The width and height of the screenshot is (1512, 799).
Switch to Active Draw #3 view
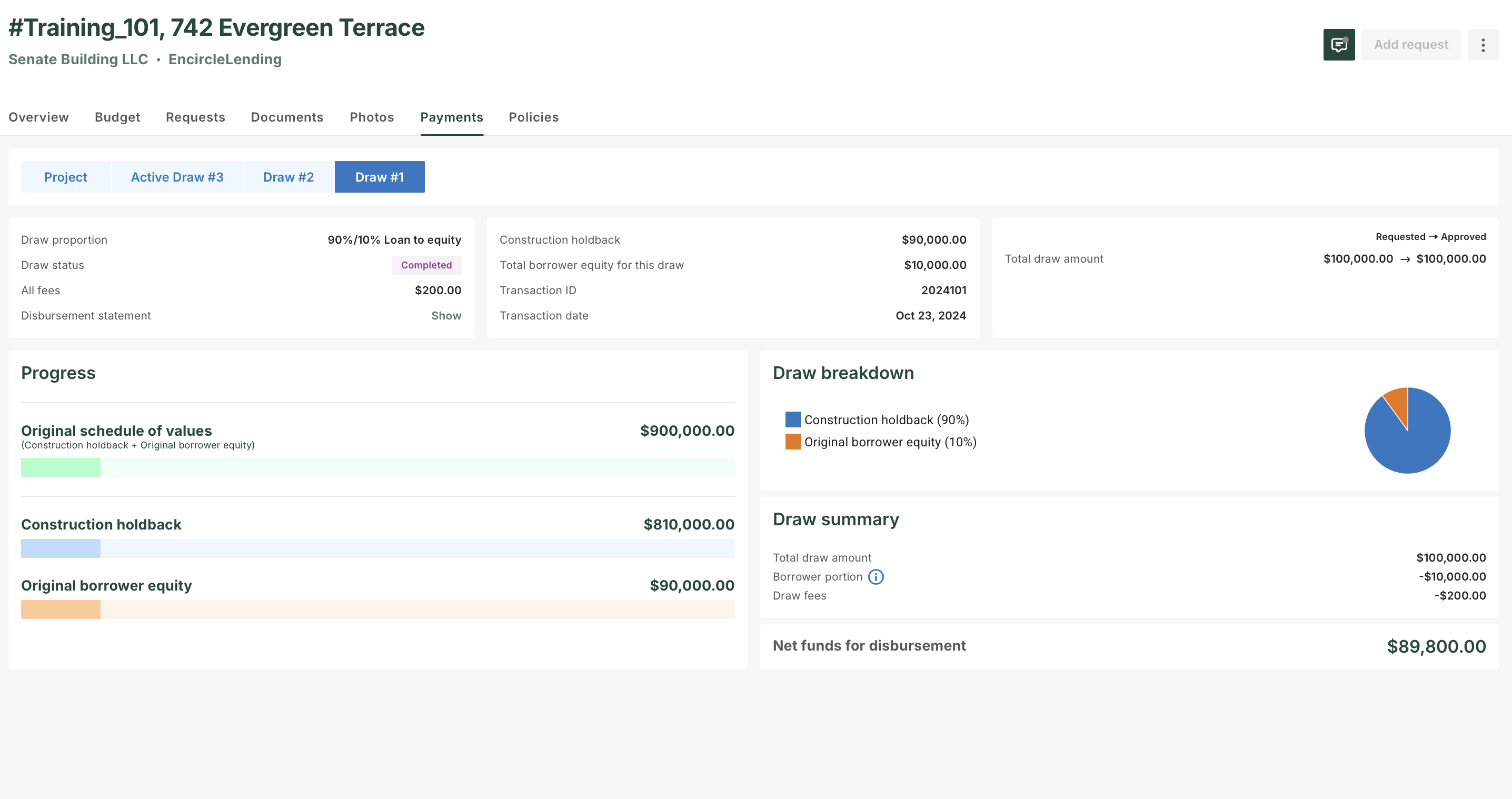(x=177, y=176)
